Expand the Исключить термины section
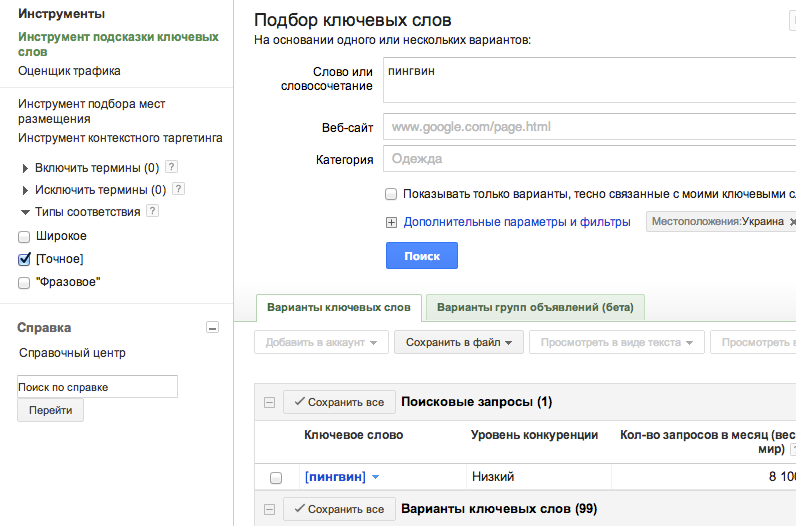Viewport: 796px width, 526px height. pyautogui.click(x=25, y=190)
